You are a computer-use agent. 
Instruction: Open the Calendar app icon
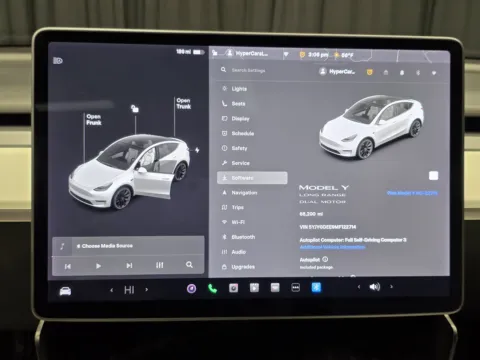click(x=275, y=288)
